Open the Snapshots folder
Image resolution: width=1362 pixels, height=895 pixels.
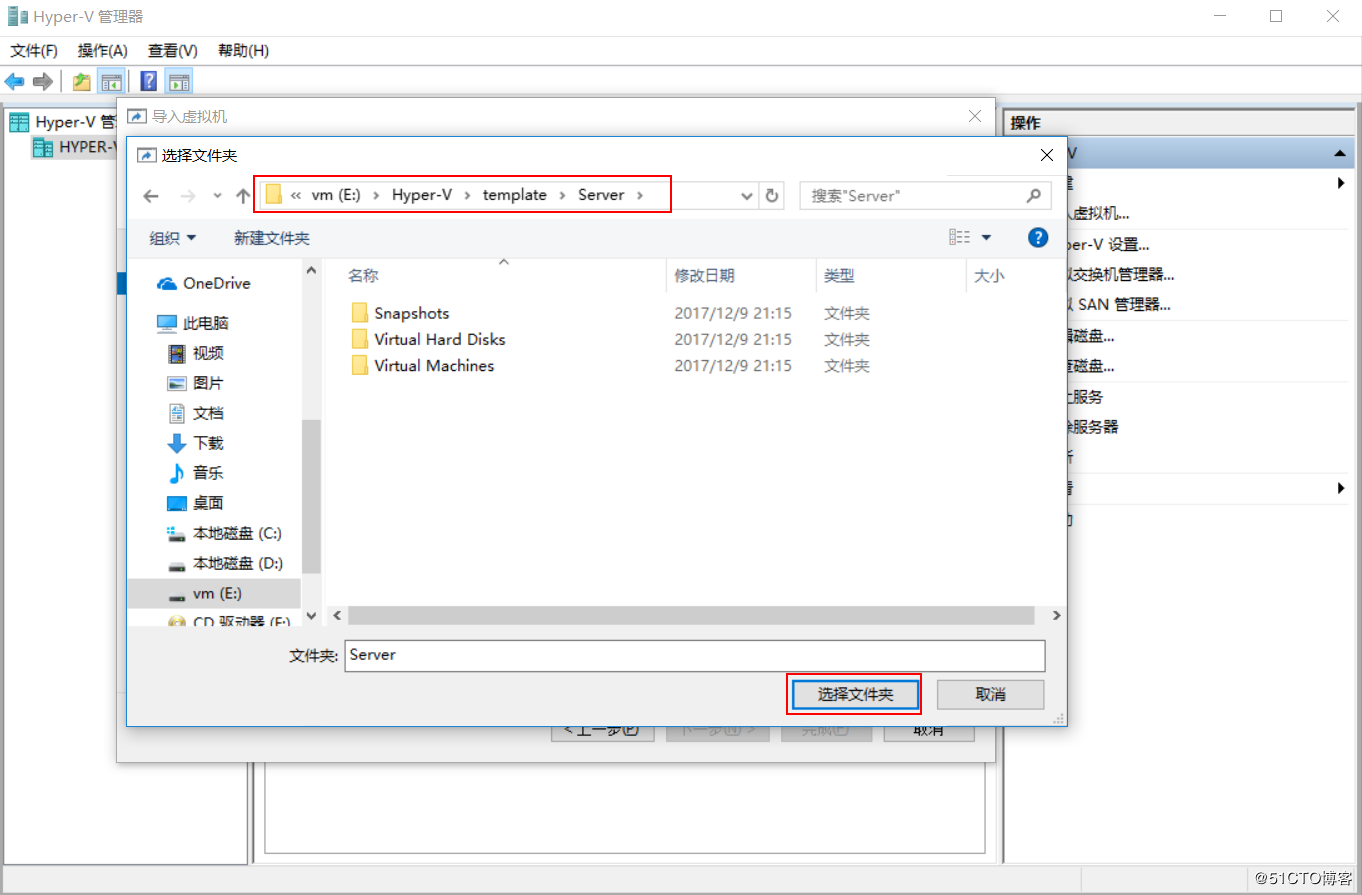[411, 313]
